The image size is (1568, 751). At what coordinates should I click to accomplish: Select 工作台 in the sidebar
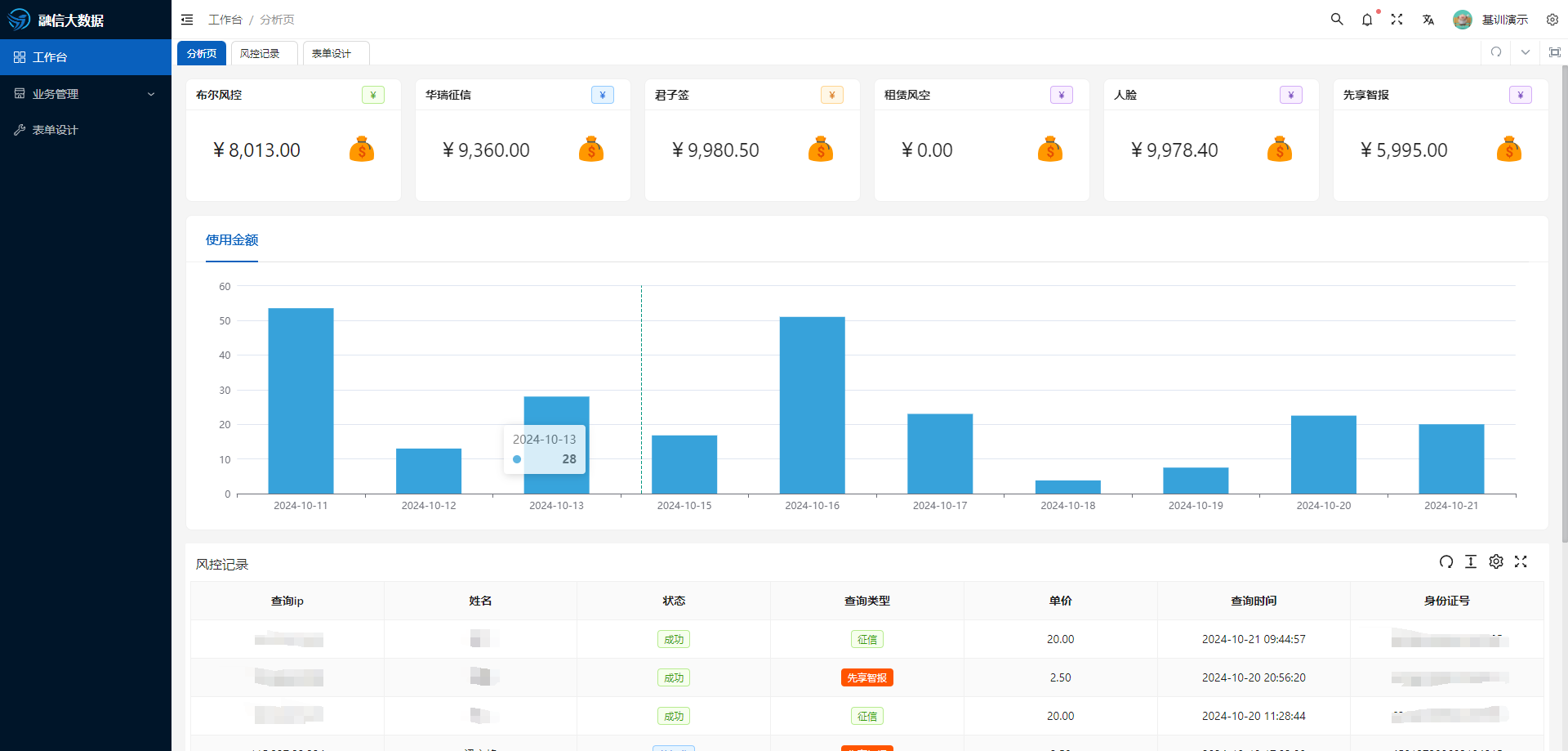[86, 57]
